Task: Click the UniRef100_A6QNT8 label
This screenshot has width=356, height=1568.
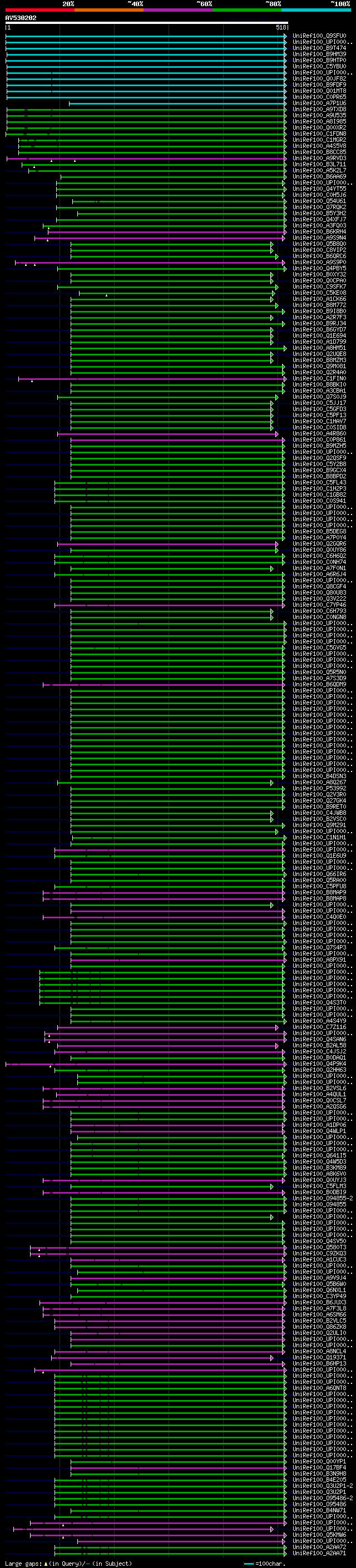Action: [319, 1388]
